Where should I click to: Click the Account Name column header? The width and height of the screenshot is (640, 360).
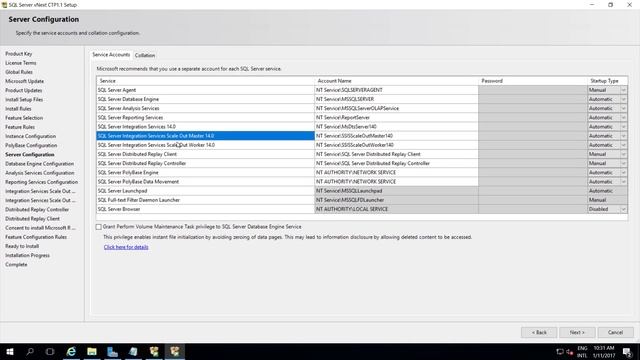(396, 81)
